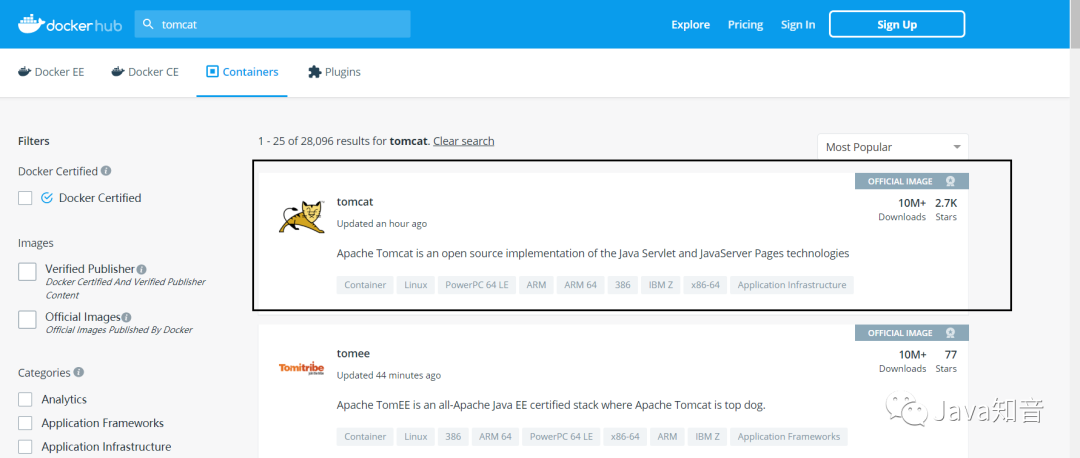The width and height of the screenshot is (1080, 458).
Task: Click the info icon beside Verified Publisher
Action: tap(141, 269)
